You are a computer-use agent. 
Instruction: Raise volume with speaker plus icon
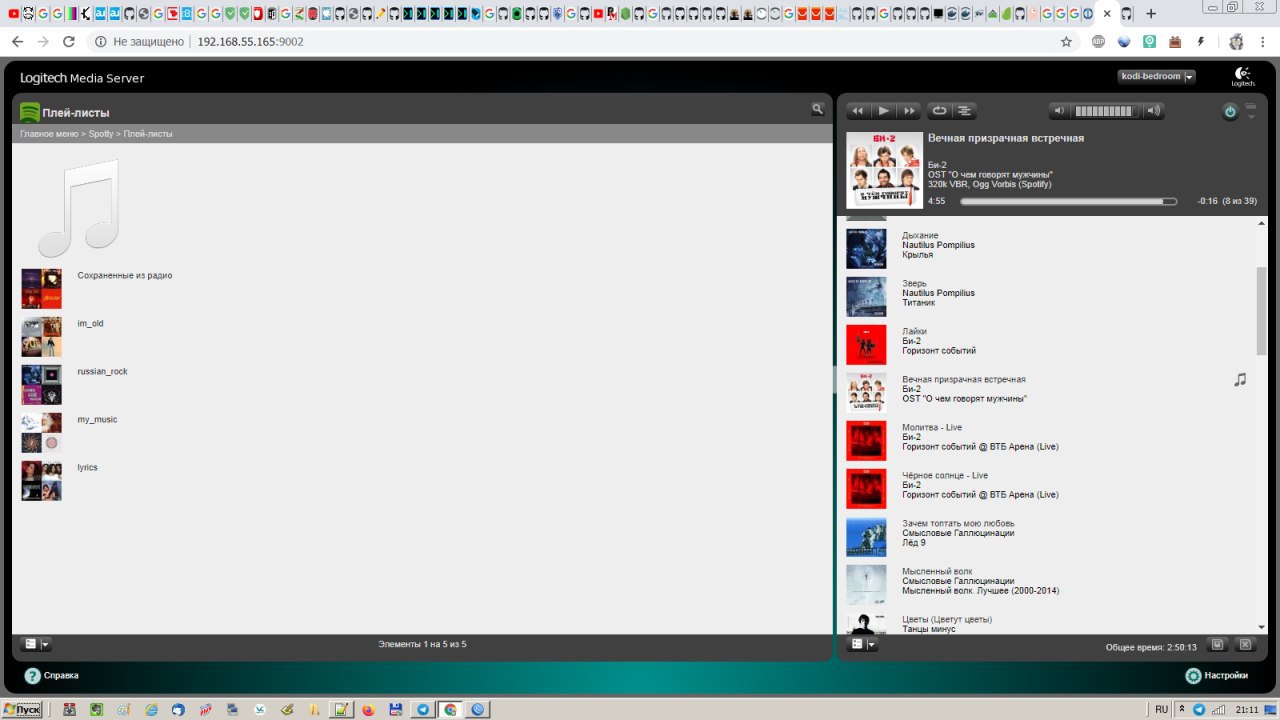(x=1153, y=111)
